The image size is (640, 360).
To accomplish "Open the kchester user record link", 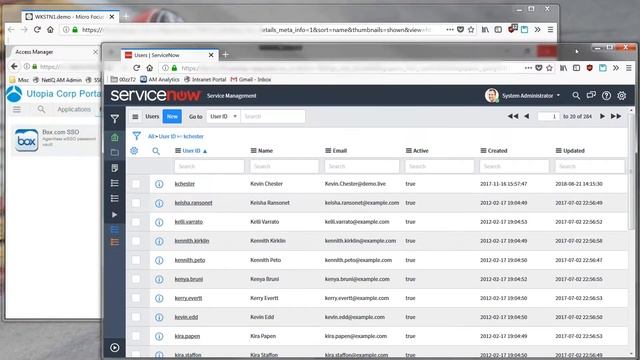I will click(x=184, y=184).
